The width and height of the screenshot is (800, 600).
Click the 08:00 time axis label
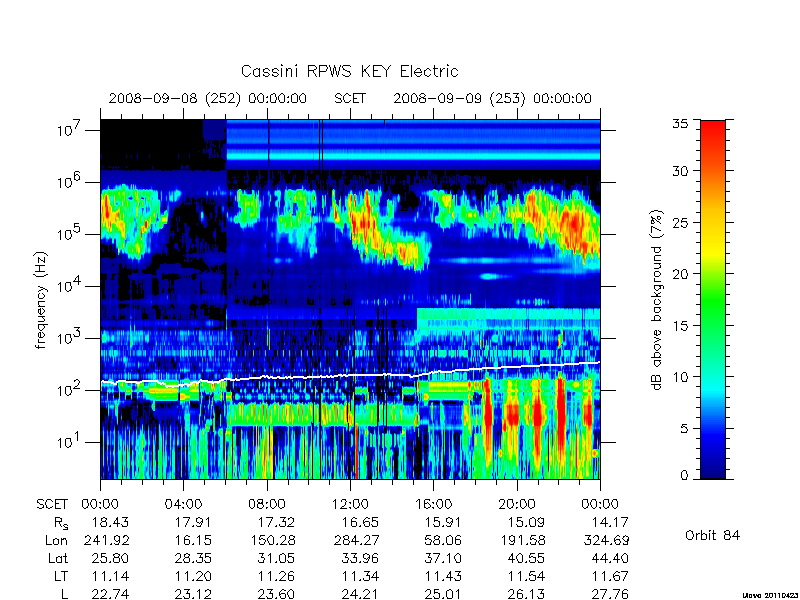pyautogui.click(x=267, y=504)
